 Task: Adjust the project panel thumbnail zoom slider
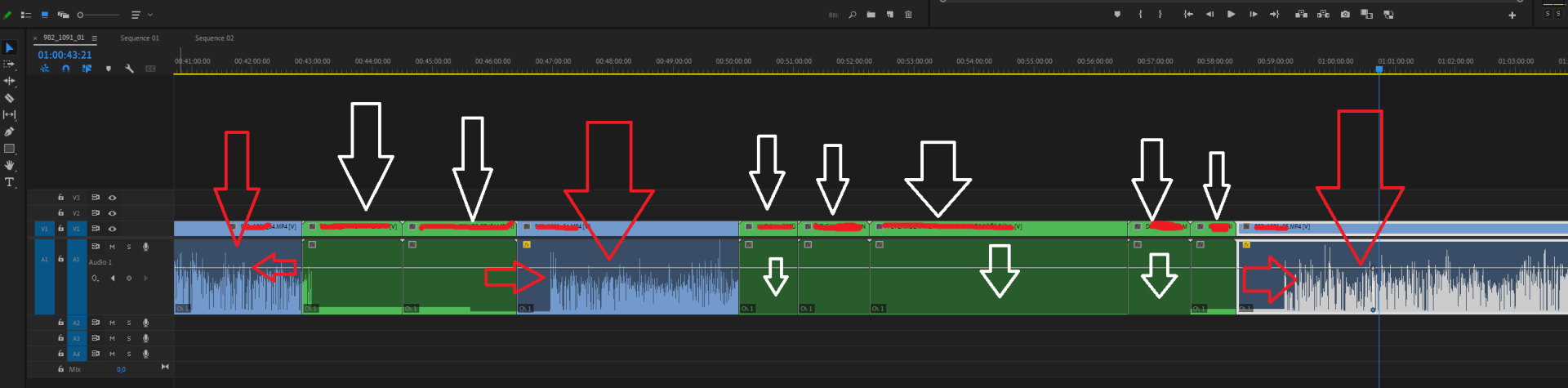point(98,15)
